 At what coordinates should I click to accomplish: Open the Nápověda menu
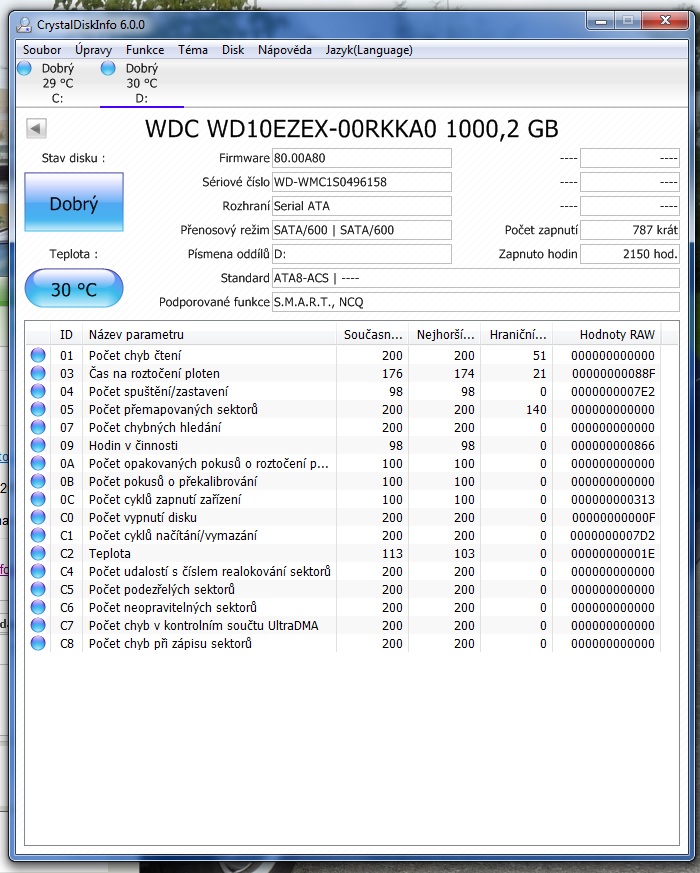(285, 50)
